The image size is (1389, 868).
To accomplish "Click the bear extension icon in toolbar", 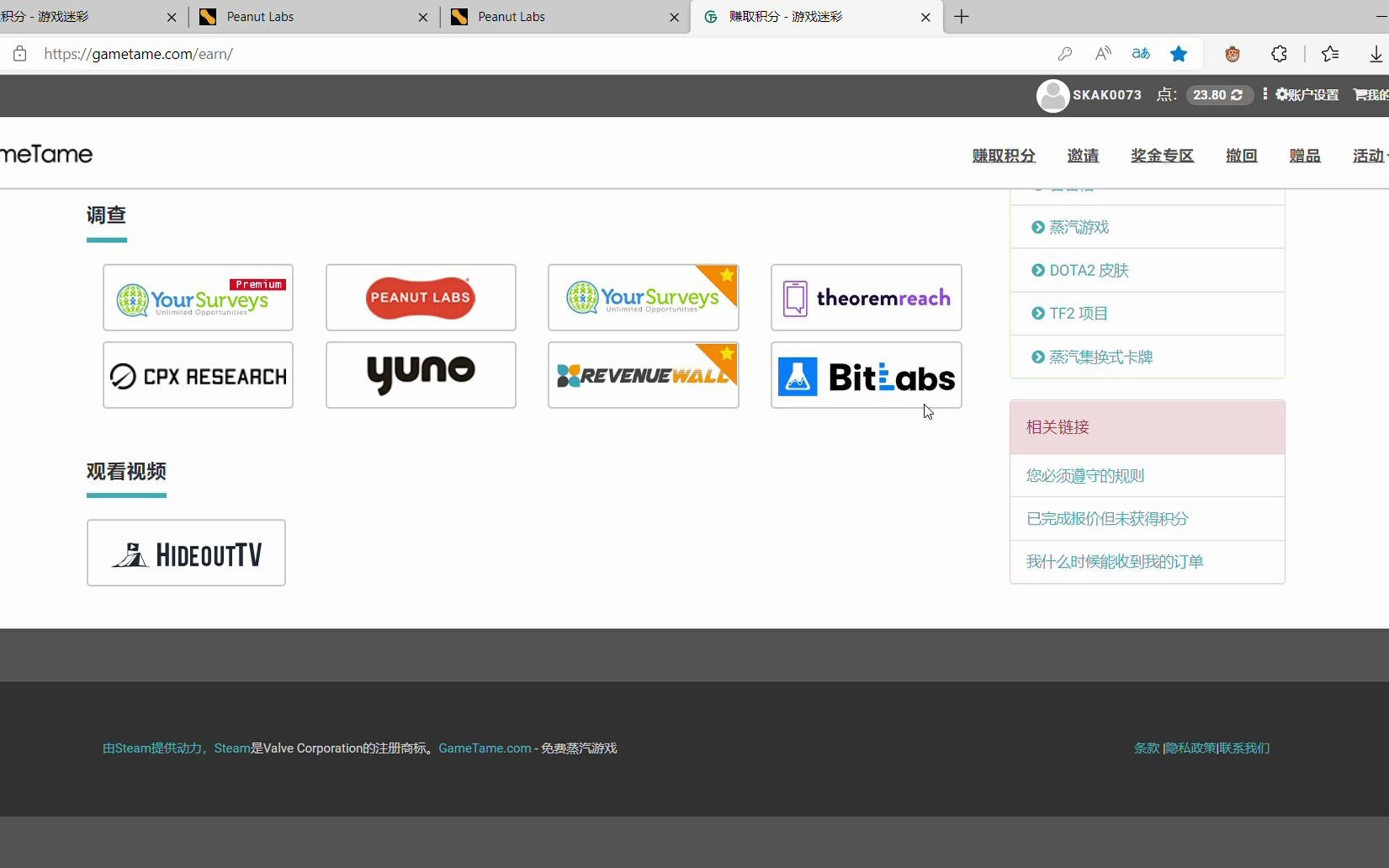I will pos(1233,54).
